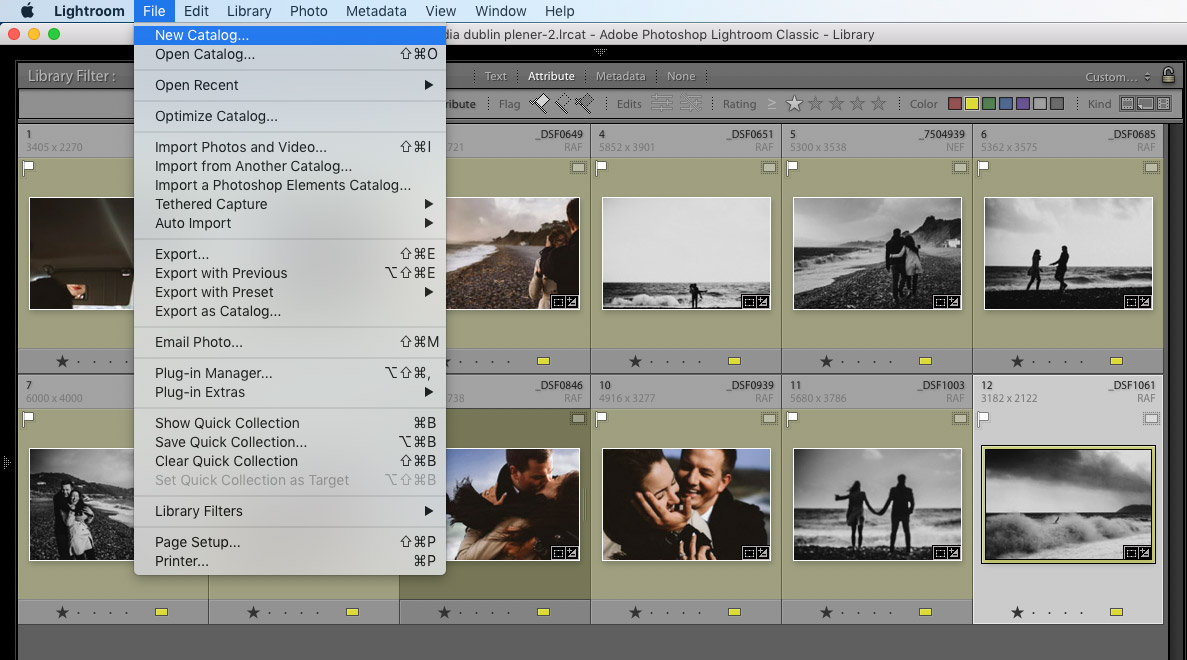
Task: Click the flag icon on photo _DSF0651
Action: [x=600, y=169]
